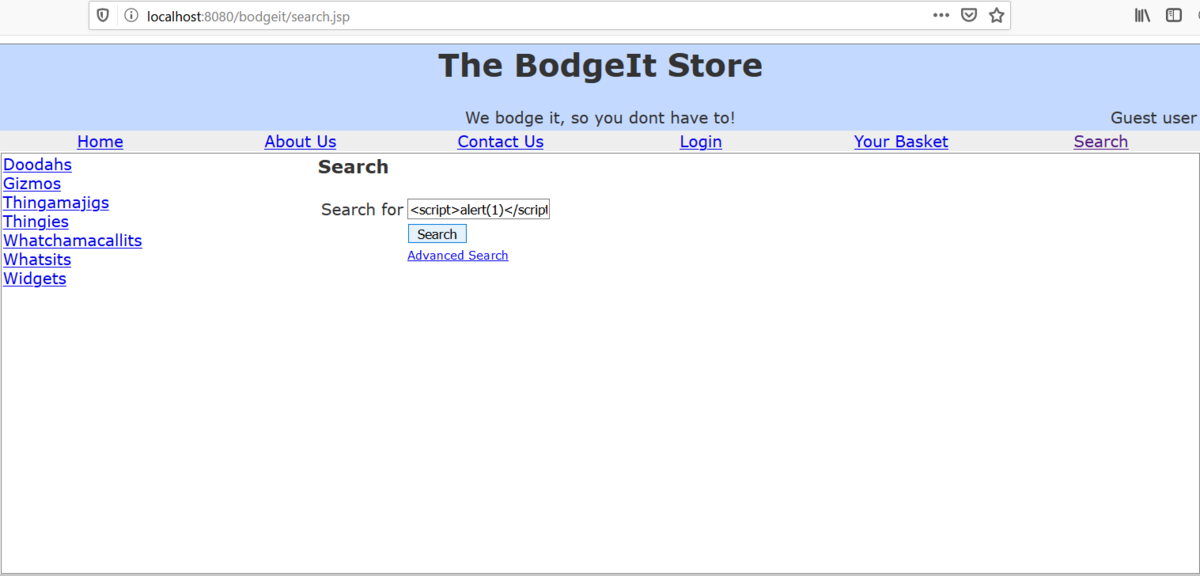This screenshot has height=577, width=1200.
Task: Click the tracking protection shield icon
Action: coord(103,16)
